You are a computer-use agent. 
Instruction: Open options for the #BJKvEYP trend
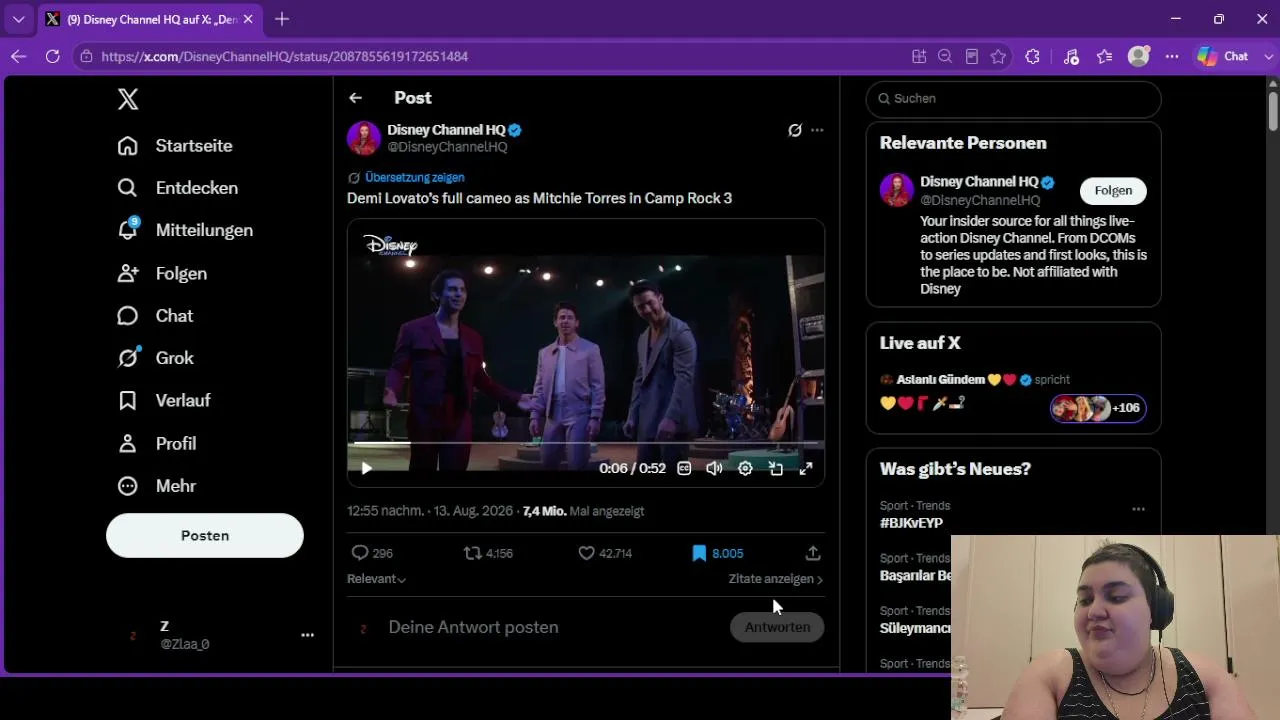(1138, 509)
